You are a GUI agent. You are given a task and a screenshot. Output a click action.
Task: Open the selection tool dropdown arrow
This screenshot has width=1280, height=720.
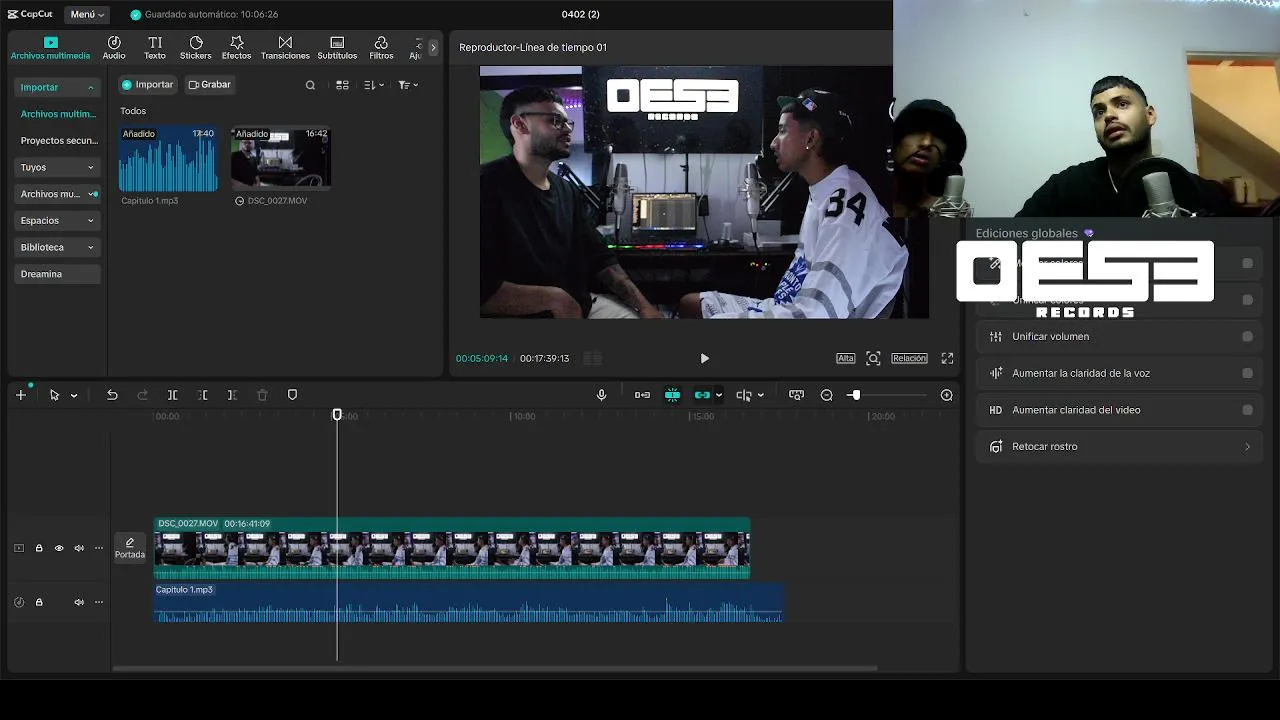pos(74,396)
